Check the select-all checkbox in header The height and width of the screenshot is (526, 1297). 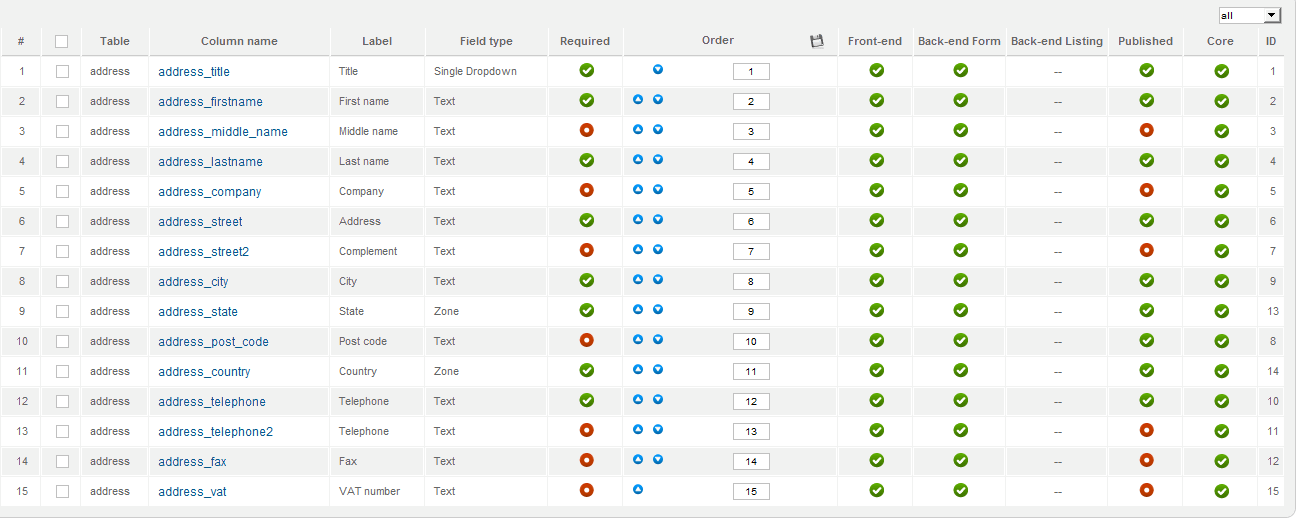62,42
